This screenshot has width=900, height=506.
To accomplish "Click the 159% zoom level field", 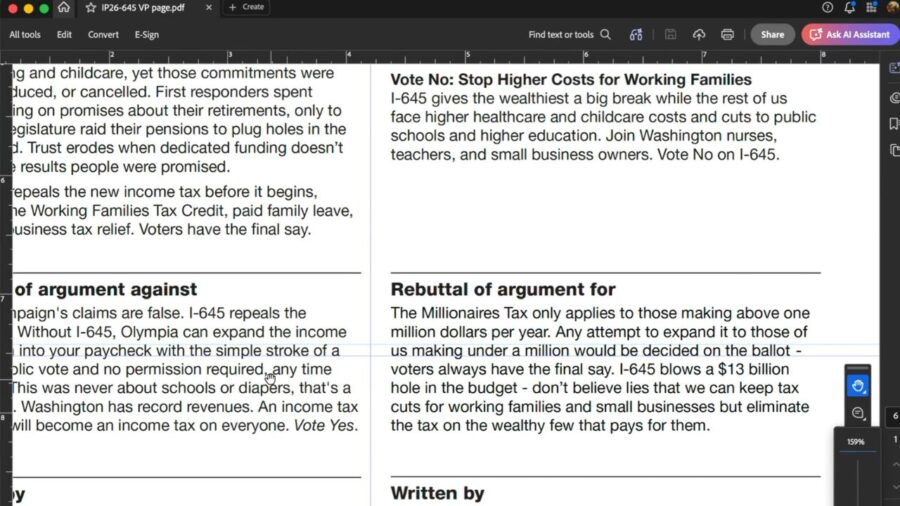I will 856,442.
